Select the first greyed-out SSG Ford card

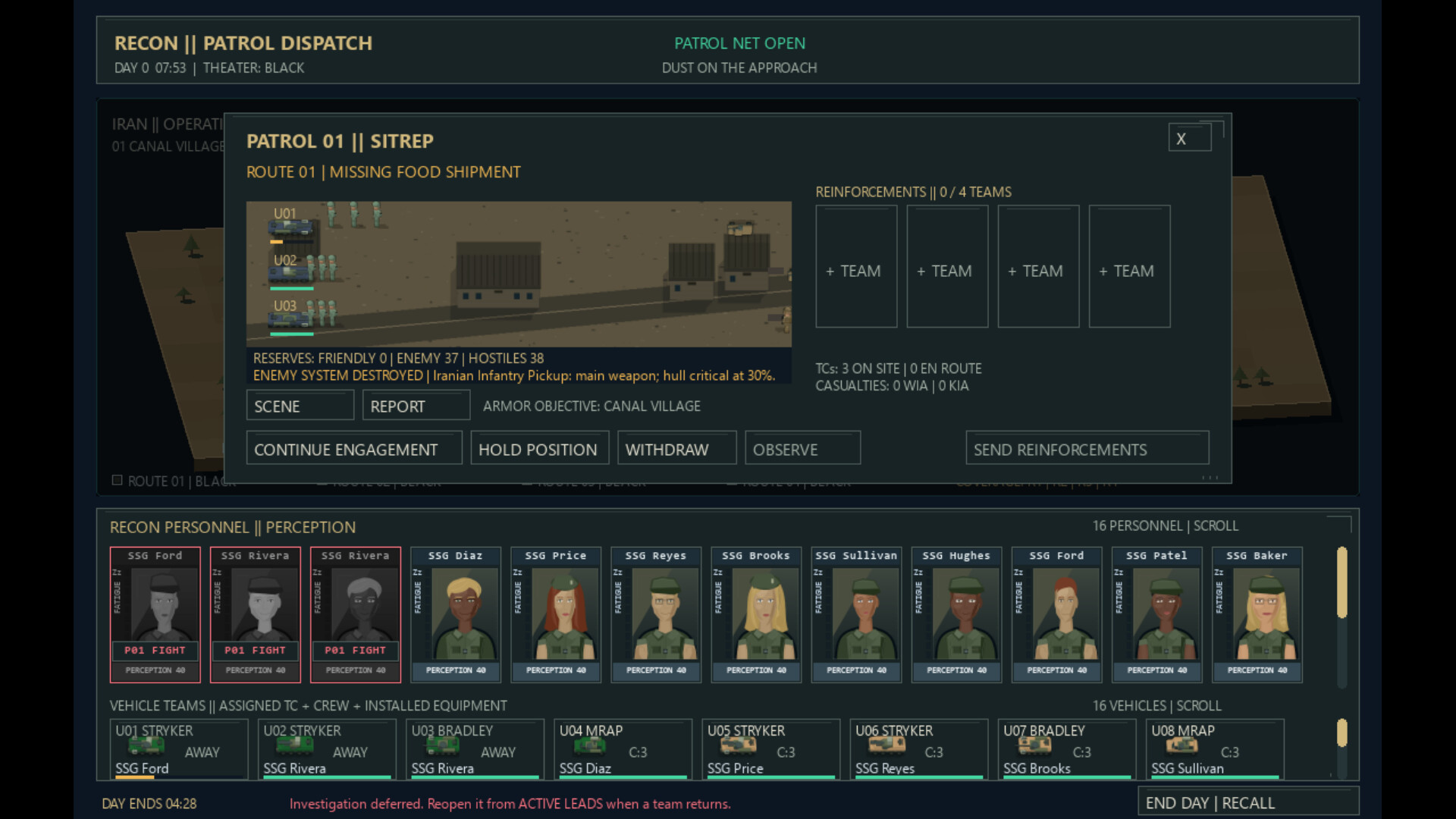[x=155, y=614]
